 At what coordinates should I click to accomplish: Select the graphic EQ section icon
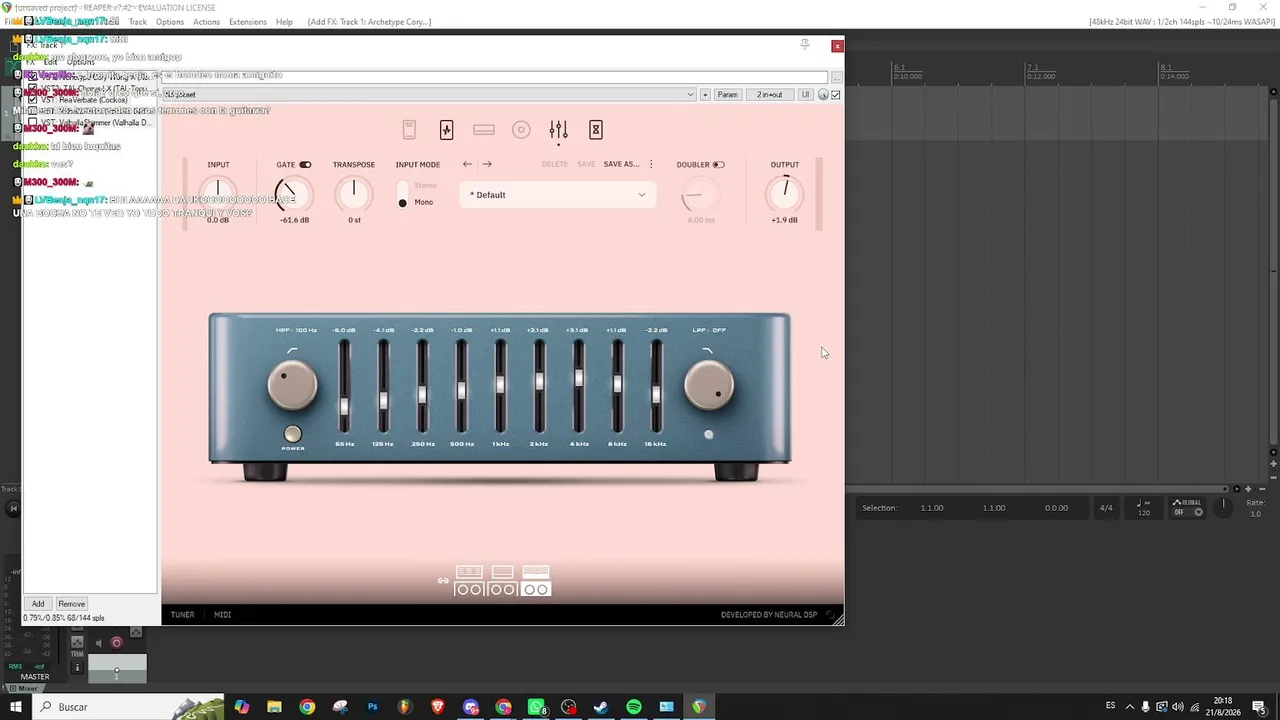click(x=559, y=130)
